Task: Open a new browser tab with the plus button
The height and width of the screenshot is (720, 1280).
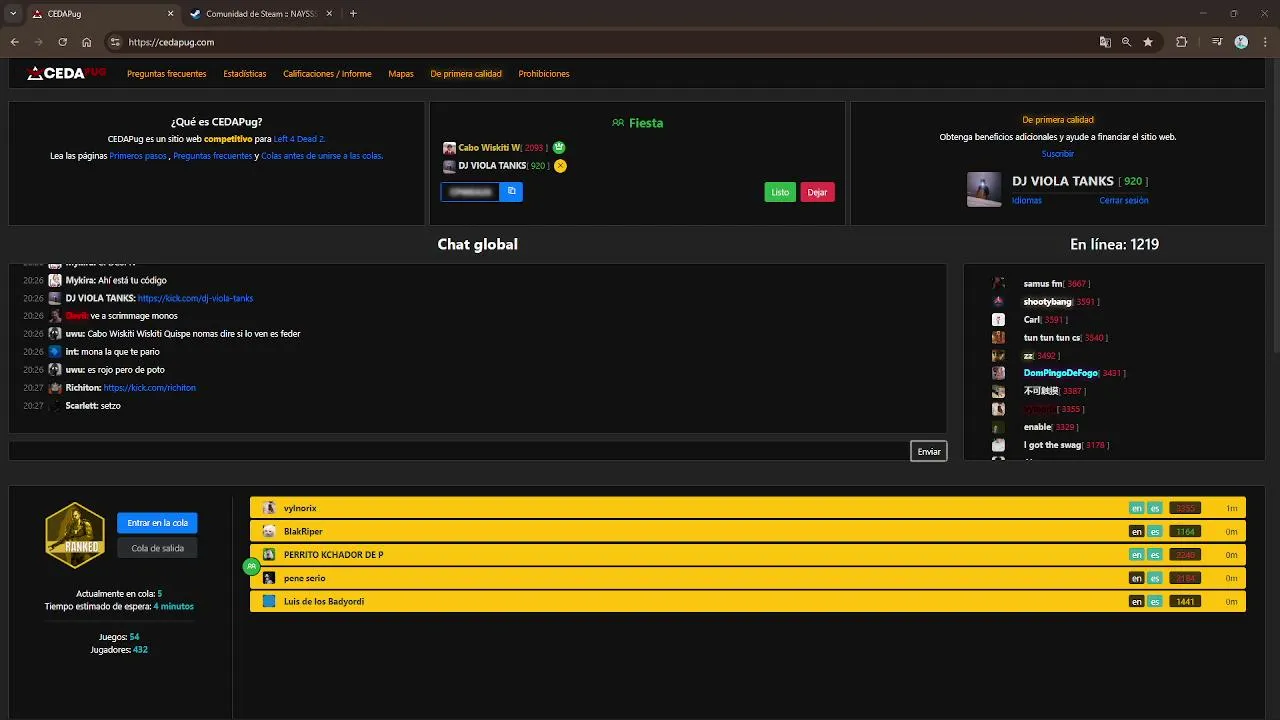Action: pyautogui.click(x=353, y=14)
